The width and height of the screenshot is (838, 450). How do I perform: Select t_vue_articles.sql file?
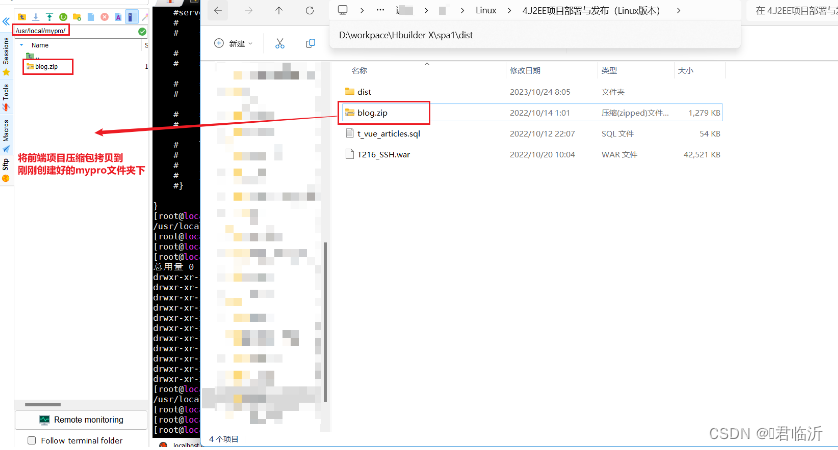[389, 134]
